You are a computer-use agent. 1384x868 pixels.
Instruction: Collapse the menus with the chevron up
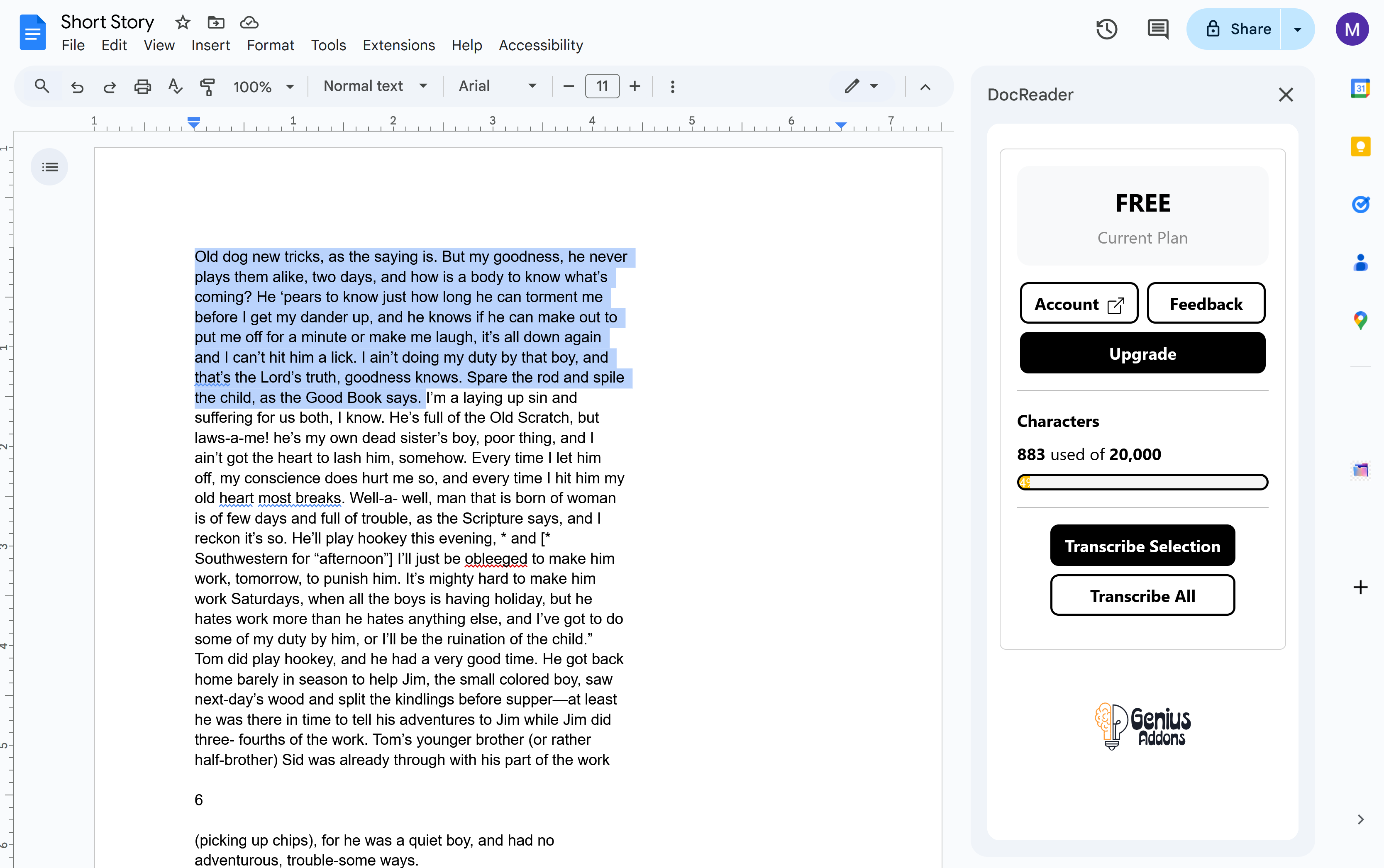(x=925, y=87)
